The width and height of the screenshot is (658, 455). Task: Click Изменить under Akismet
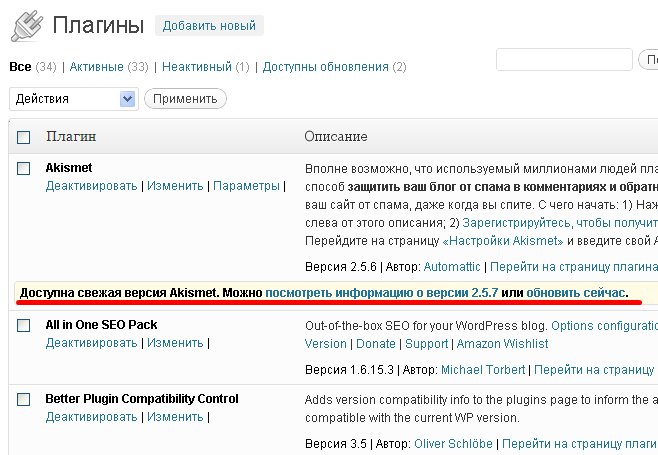coord(175,186)
